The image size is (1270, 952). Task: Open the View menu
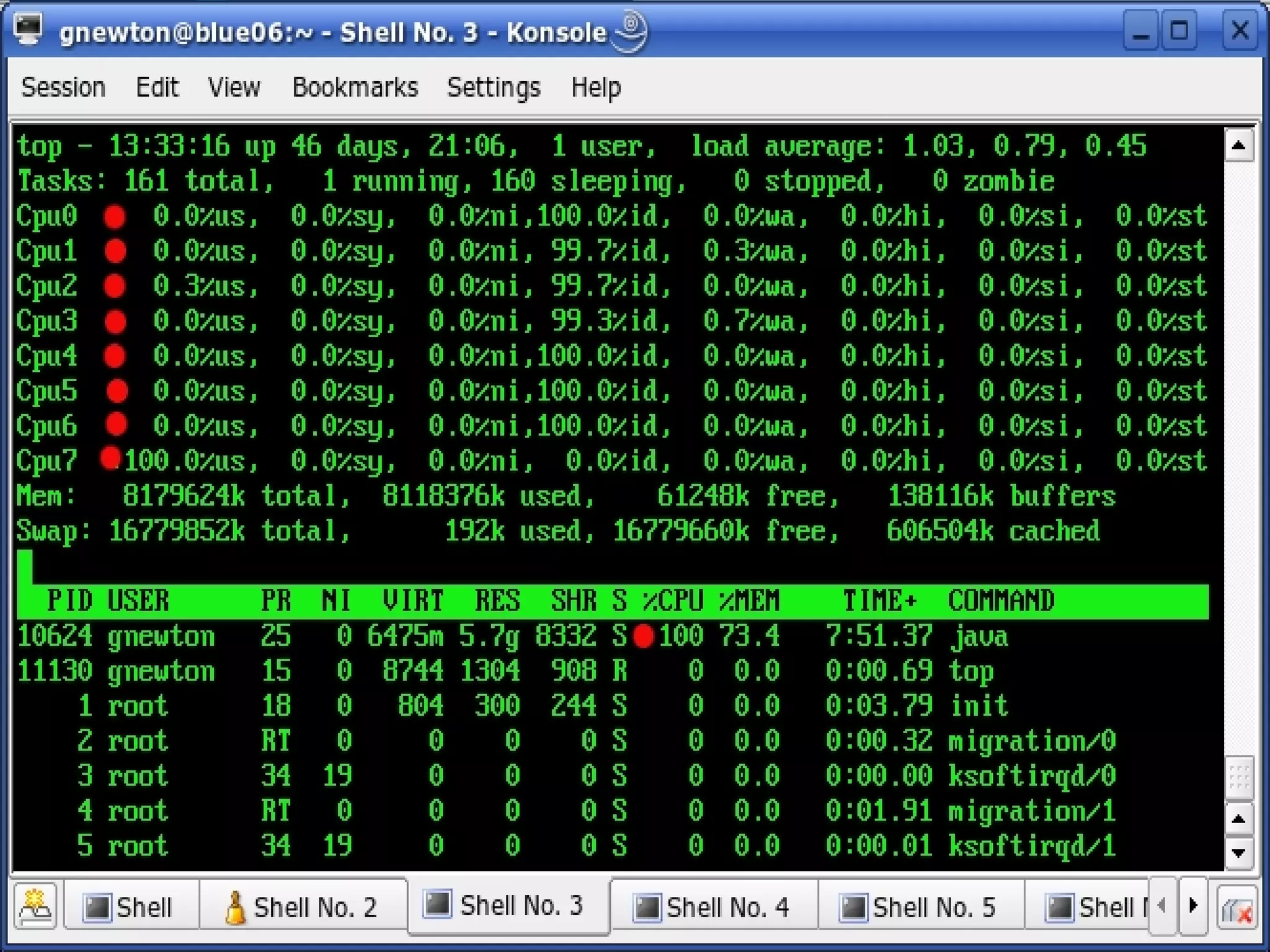(234, 87)
